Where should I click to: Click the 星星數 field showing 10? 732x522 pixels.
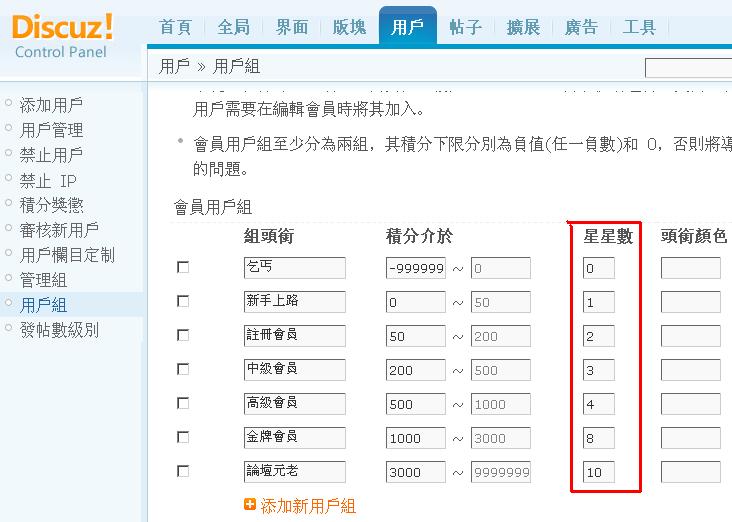[598, 472]
